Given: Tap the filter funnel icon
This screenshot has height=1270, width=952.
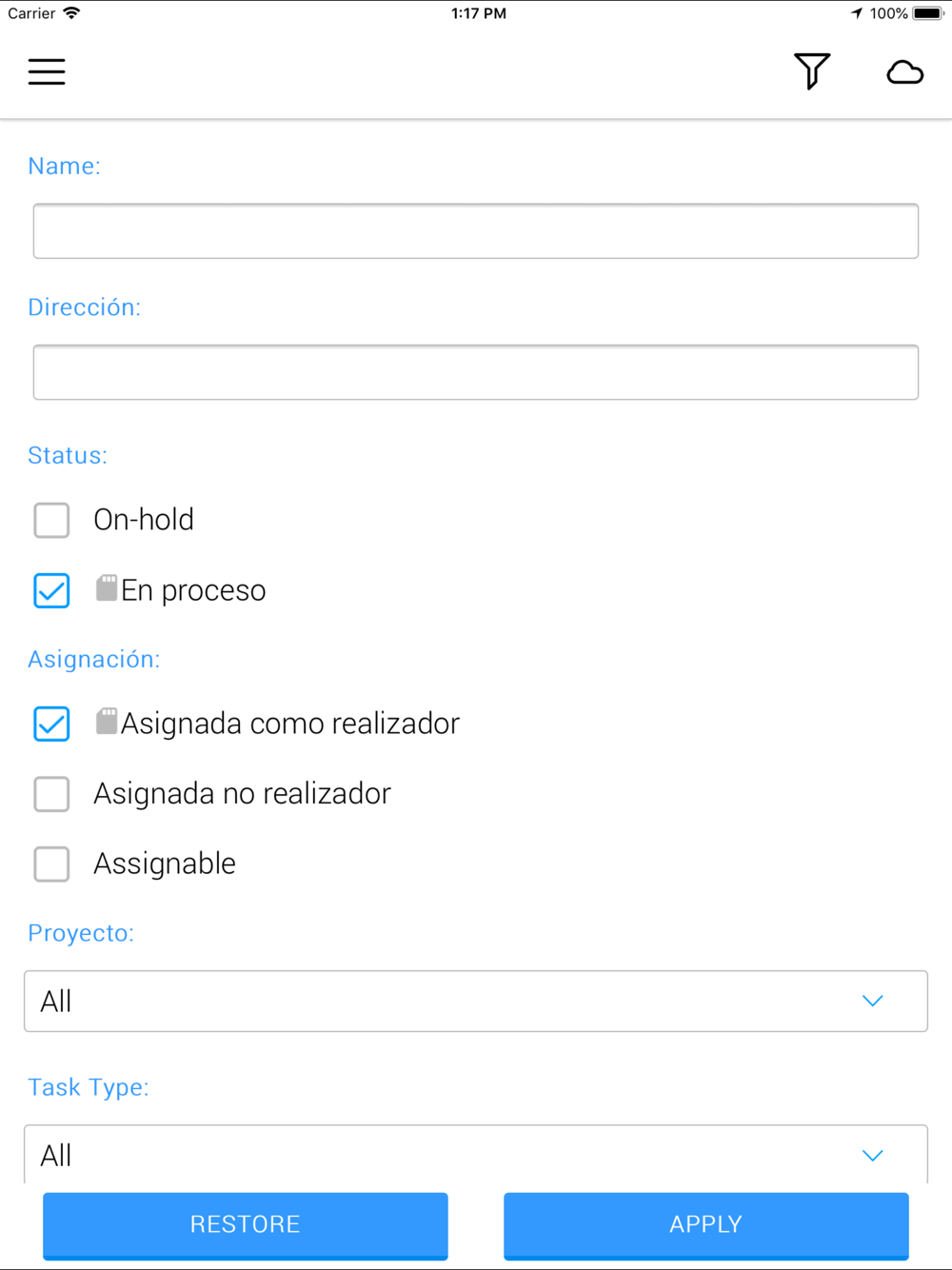Looking at the screenshot, I should 812,71.
